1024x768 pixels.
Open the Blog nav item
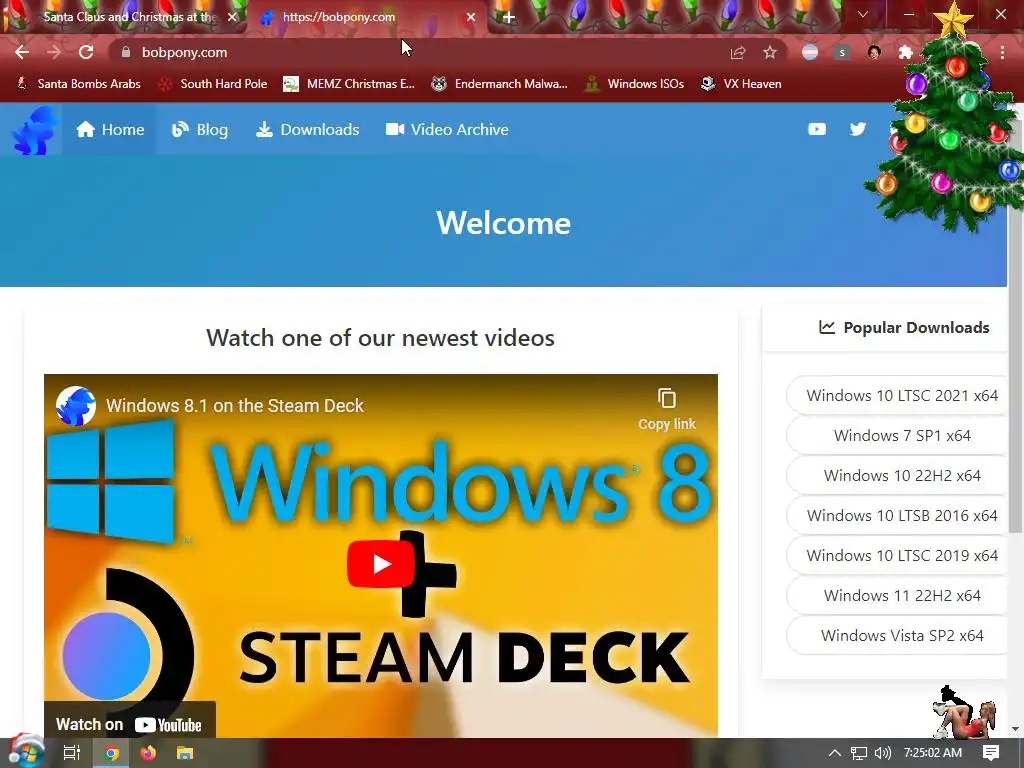[200, 129]
